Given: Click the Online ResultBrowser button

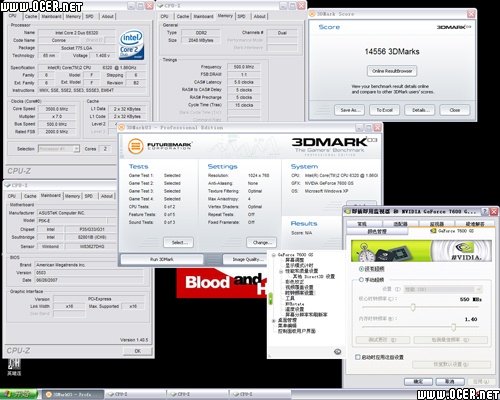Looking at the screenshot, I should pyautogui.click(x=392, y=71).
